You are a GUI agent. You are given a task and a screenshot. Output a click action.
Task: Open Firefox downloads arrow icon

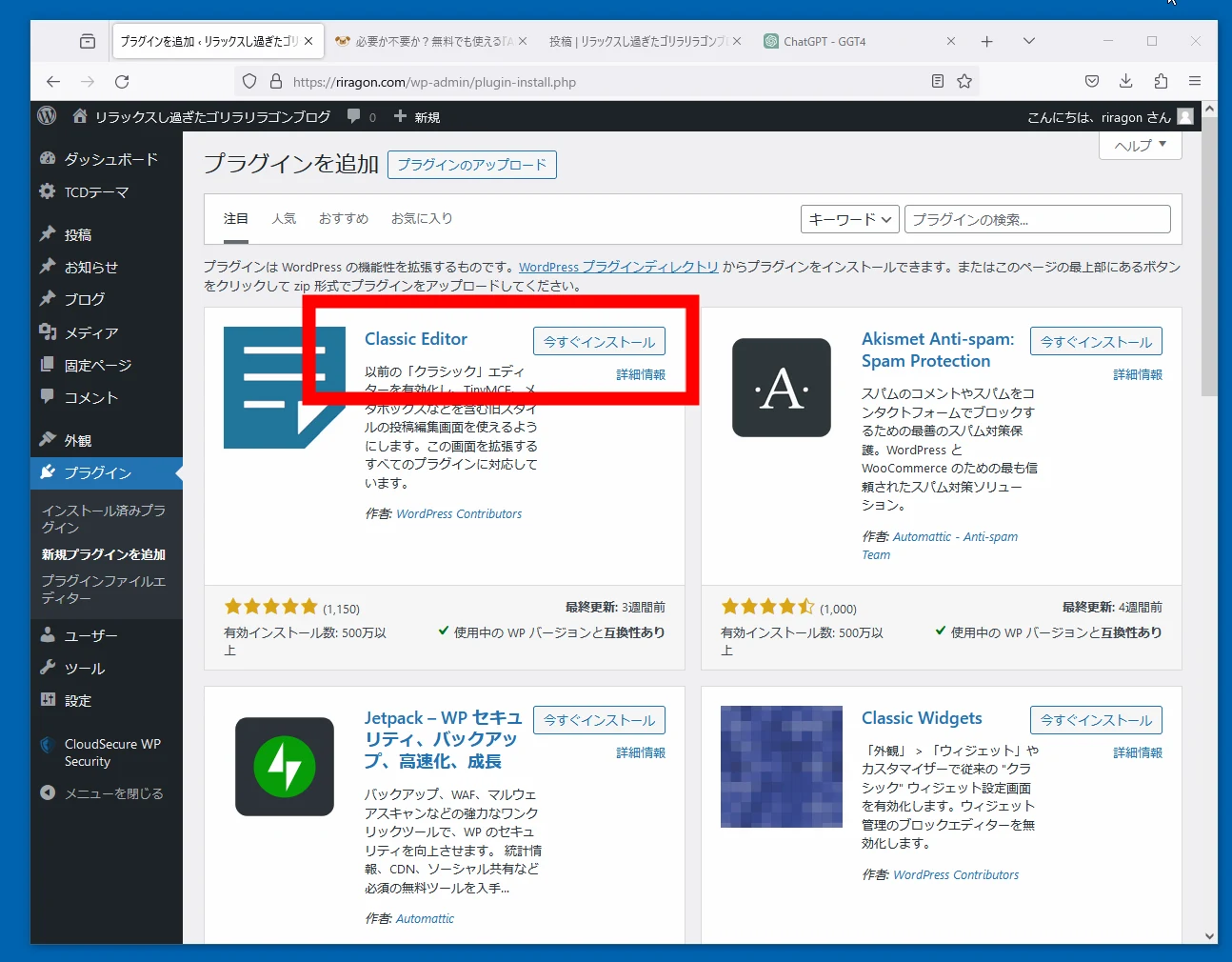[x=1125, y=82]
